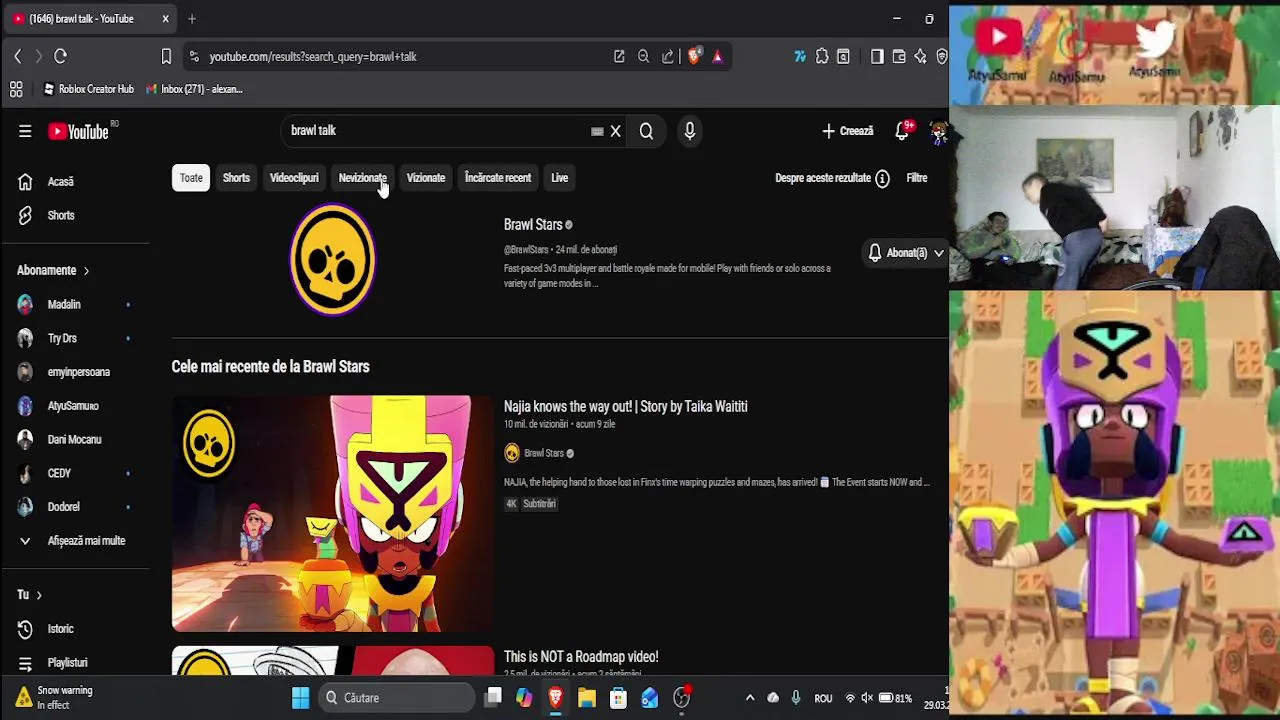Click the info icon beside Despre aceste rezultate
This screenshot has height=720, width=1280.
click(882, 178)
